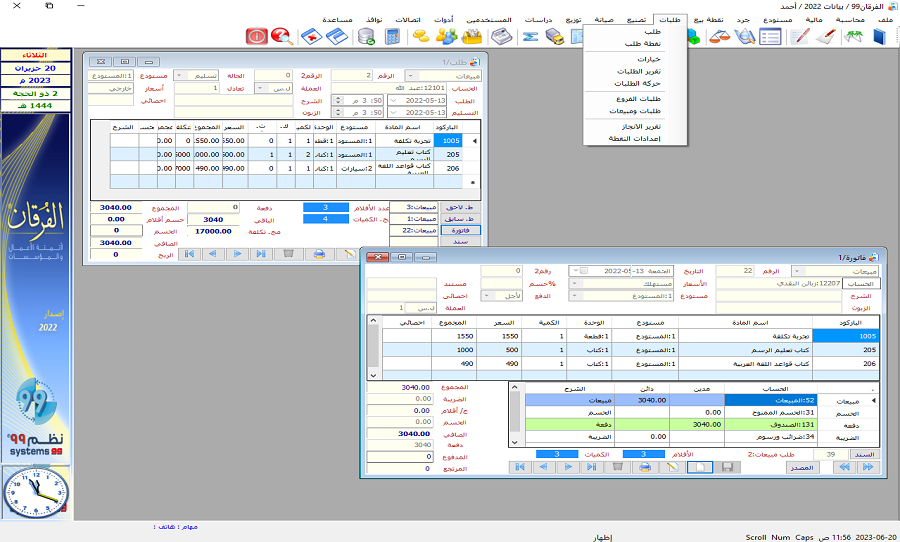The image size is (900, 542).
Task: Select نقطة طلب from the طلبات menu
Action: (x=643, y=44)
